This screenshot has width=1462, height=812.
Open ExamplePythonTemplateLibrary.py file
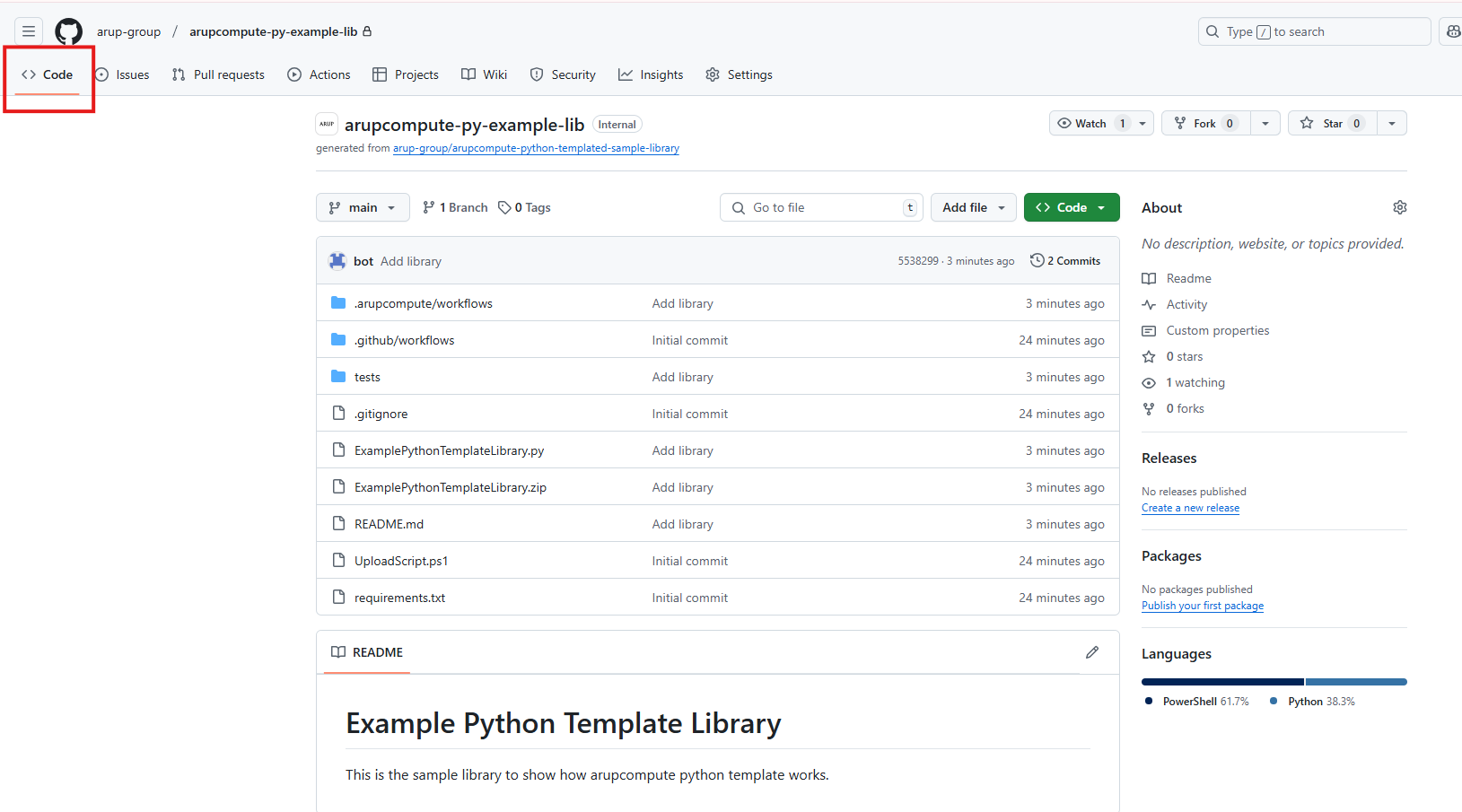point(450,450)
